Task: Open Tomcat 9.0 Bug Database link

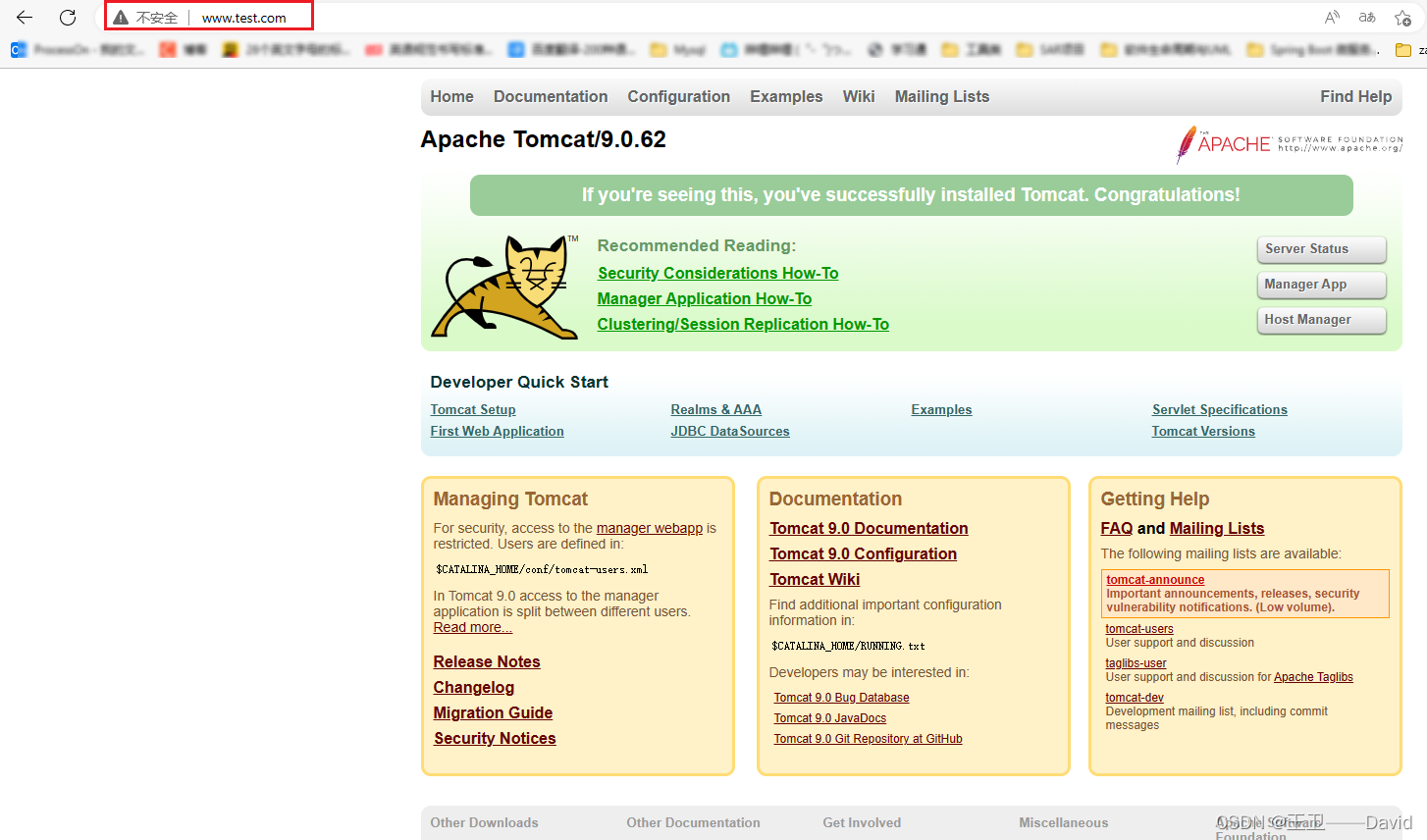Action: 841,698
